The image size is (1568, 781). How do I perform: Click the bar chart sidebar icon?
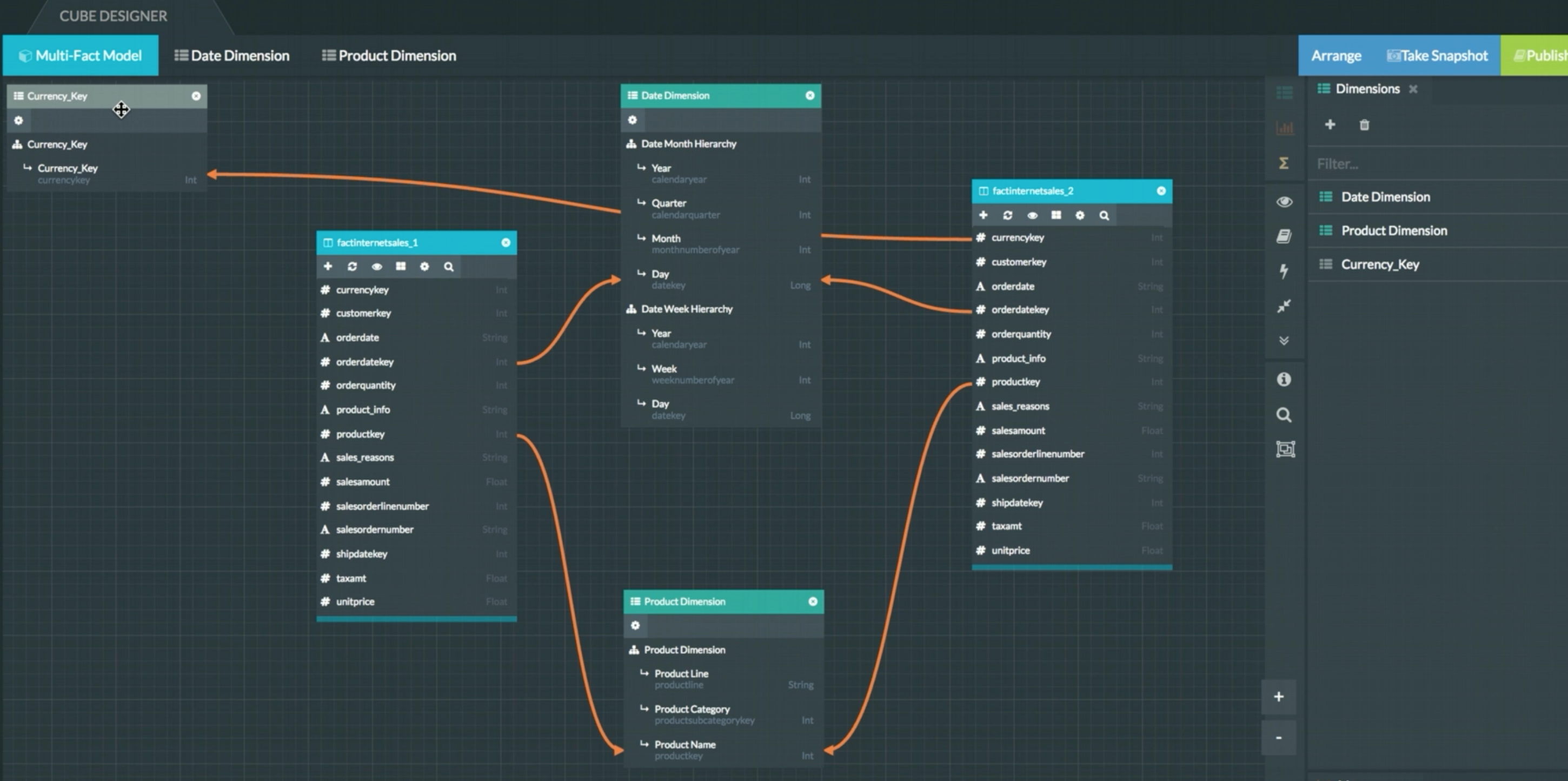click(x=1284, y=128)
